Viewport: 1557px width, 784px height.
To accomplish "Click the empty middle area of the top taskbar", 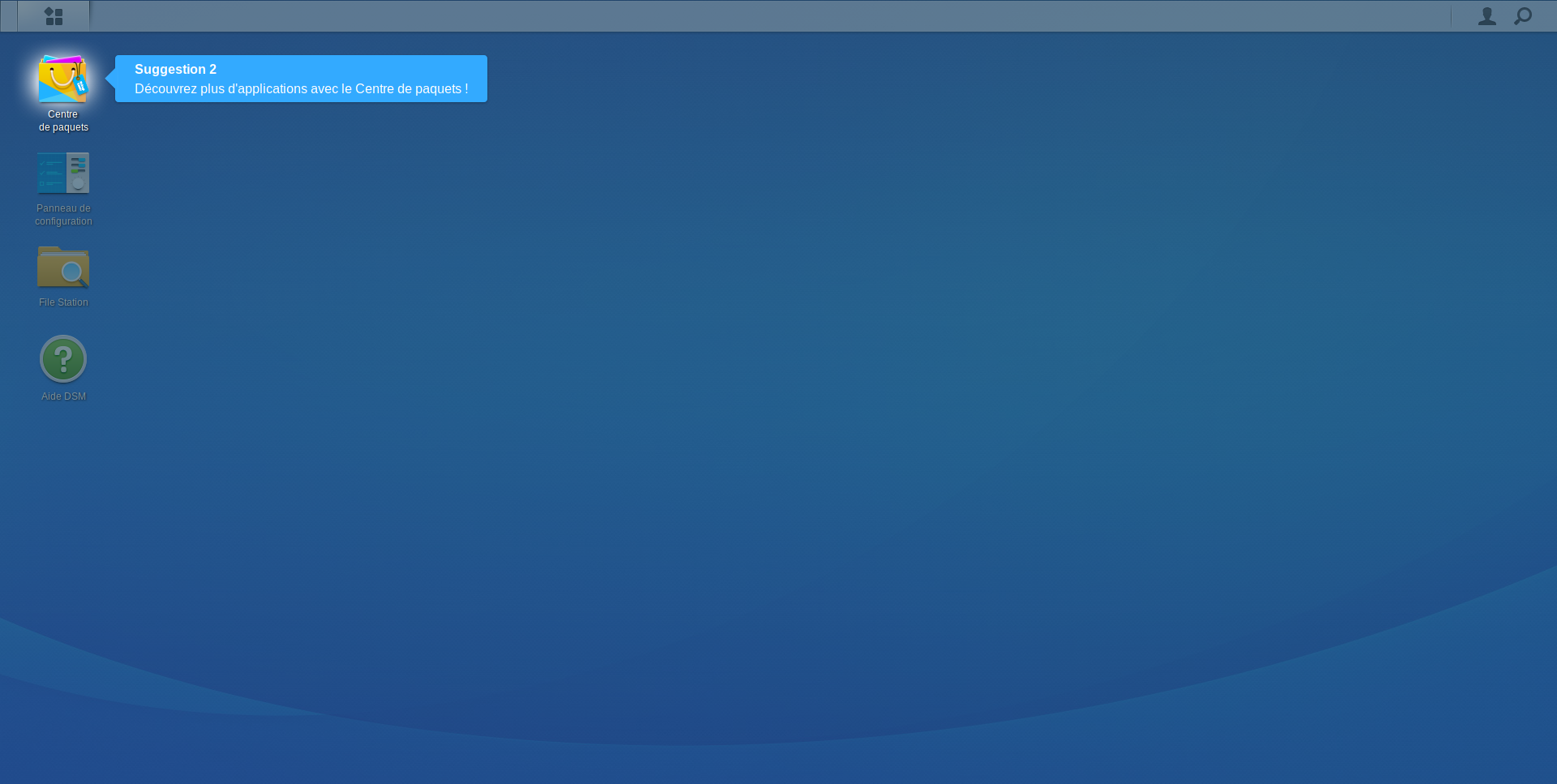I will (770, 16).
